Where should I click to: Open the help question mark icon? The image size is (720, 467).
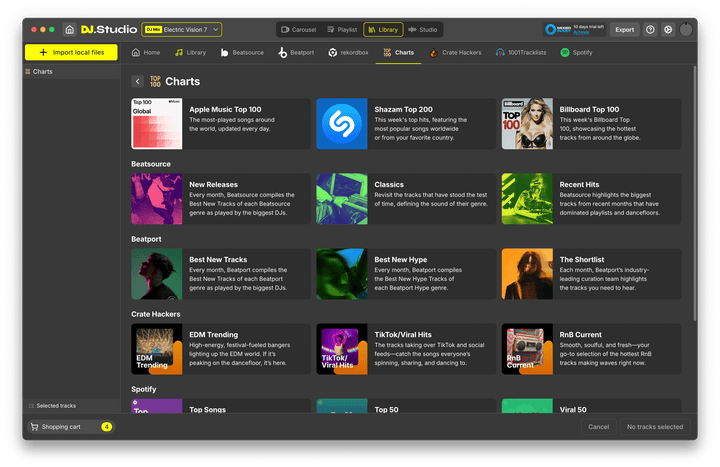click(x=650, y=30)
